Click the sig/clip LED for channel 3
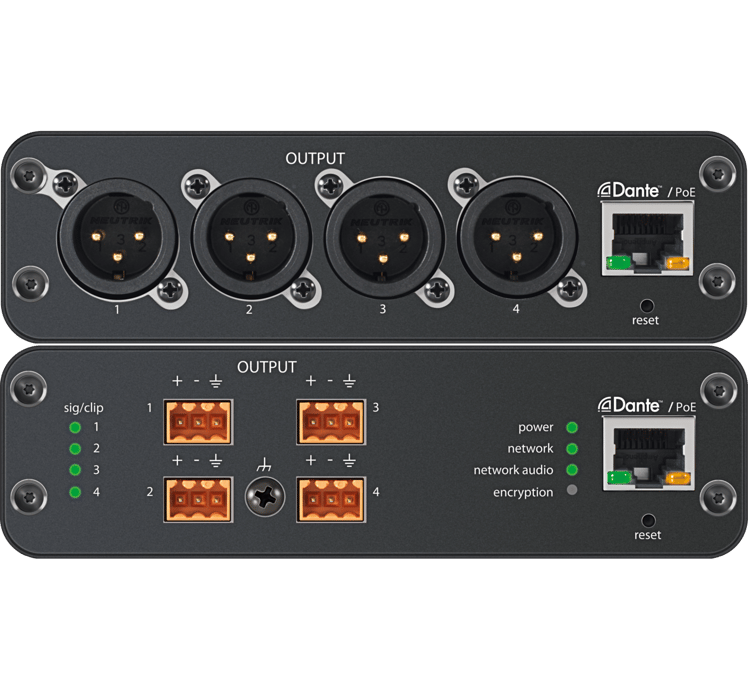Screen dimensions: 748x700 coord(75,470)
